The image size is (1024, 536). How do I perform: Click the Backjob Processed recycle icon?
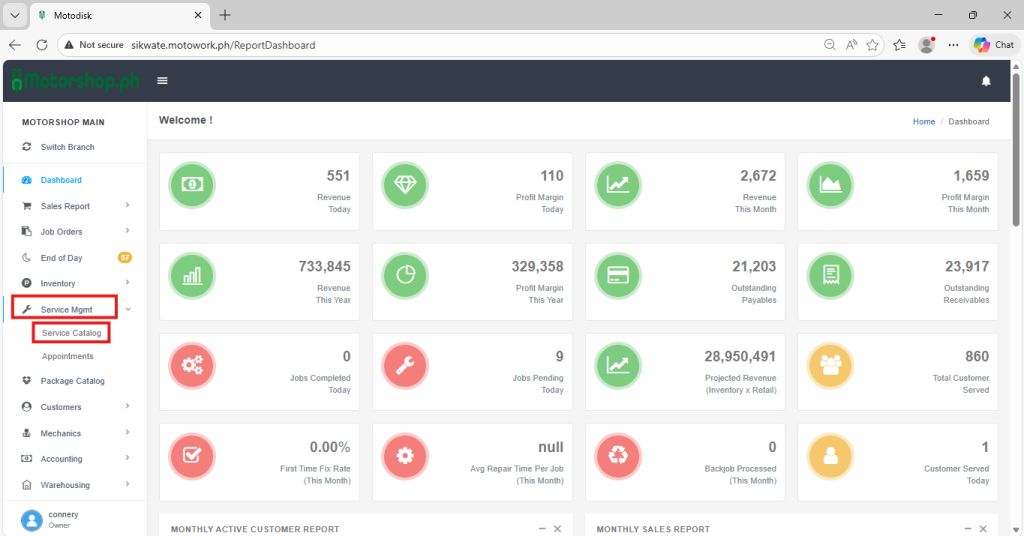[x=617, y=456]
